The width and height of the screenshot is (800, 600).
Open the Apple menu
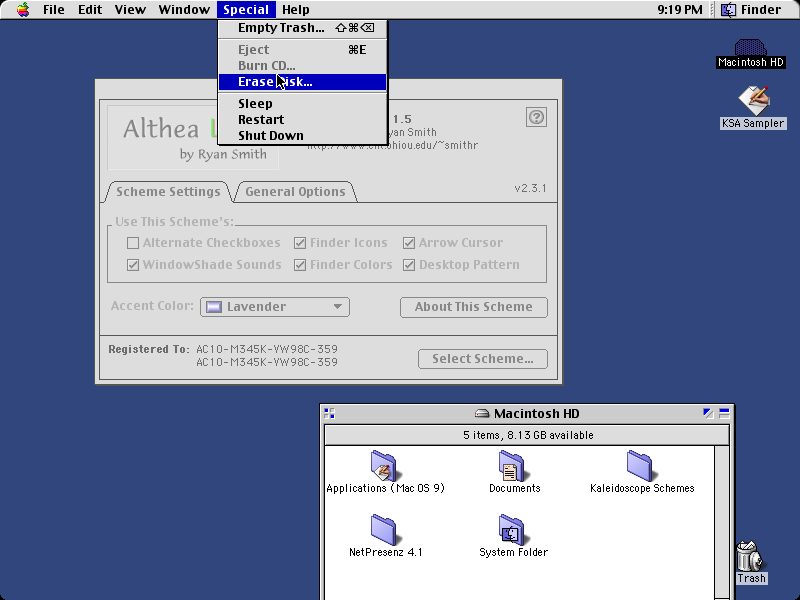click(23, 10)
